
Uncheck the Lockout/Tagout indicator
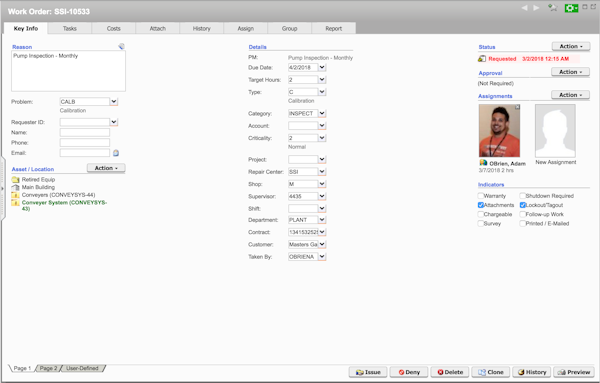(522, 205)
